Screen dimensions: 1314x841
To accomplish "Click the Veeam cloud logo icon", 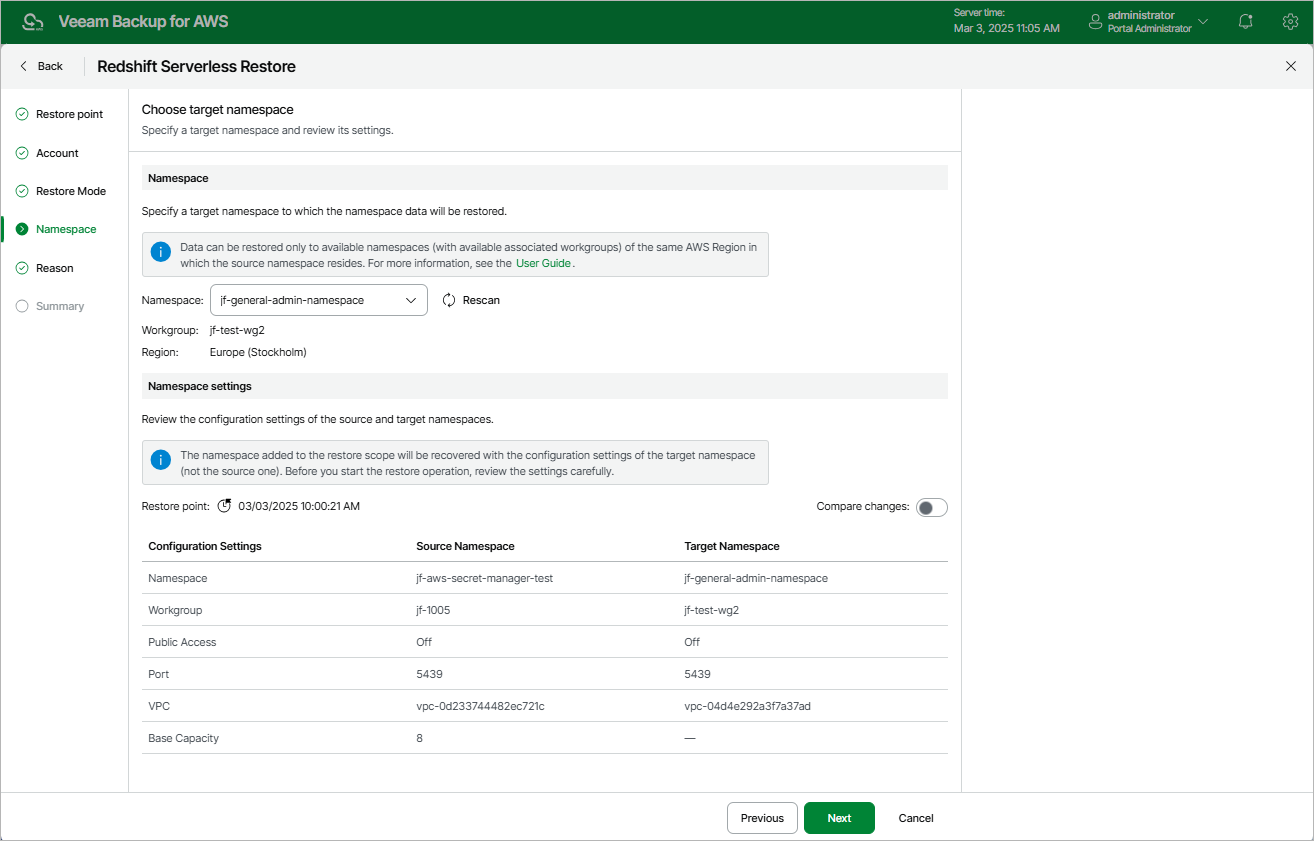I will (33, 22).
